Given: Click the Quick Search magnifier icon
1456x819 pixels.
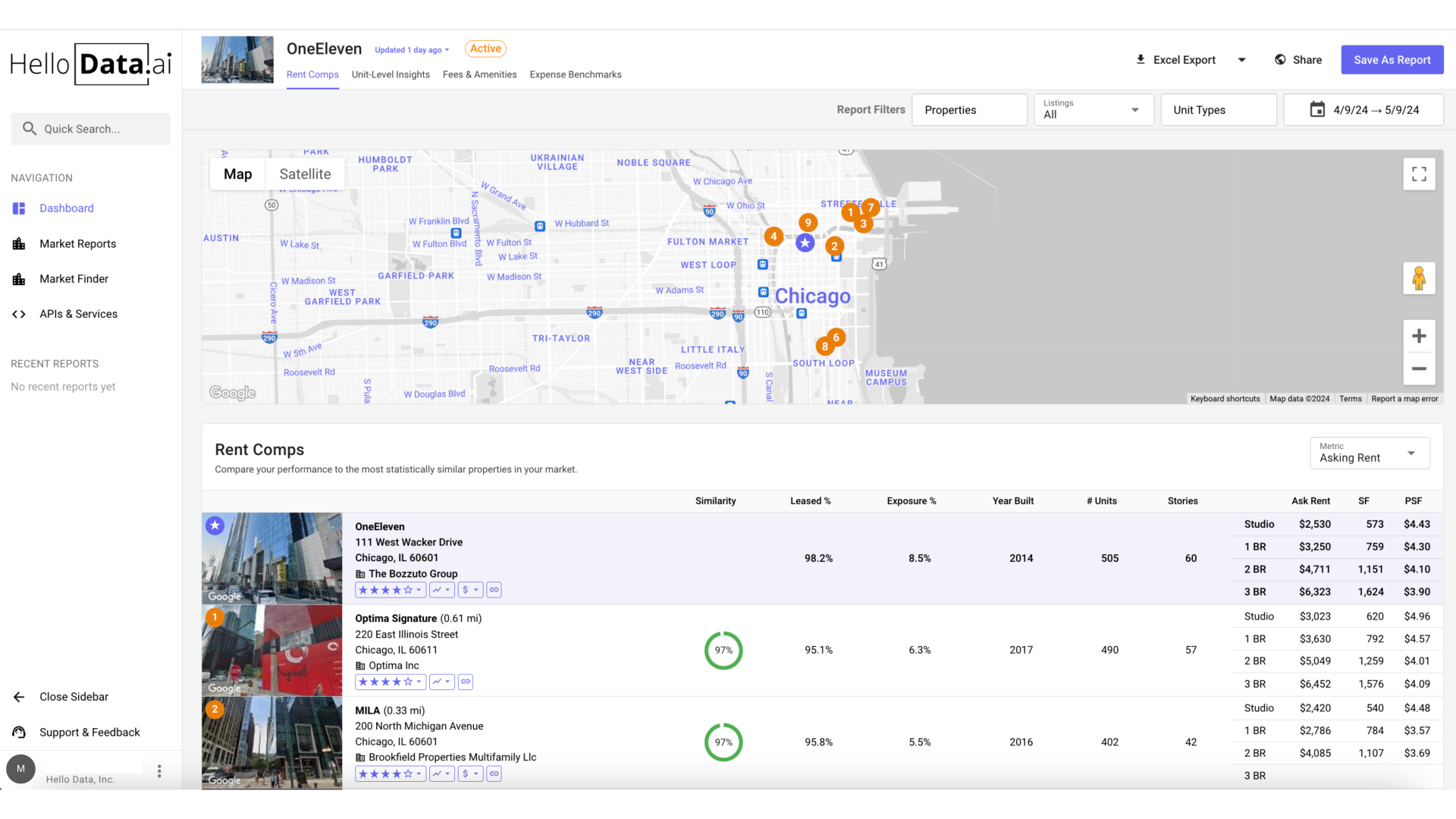Looking at the screenshot, I should point(30,129).
